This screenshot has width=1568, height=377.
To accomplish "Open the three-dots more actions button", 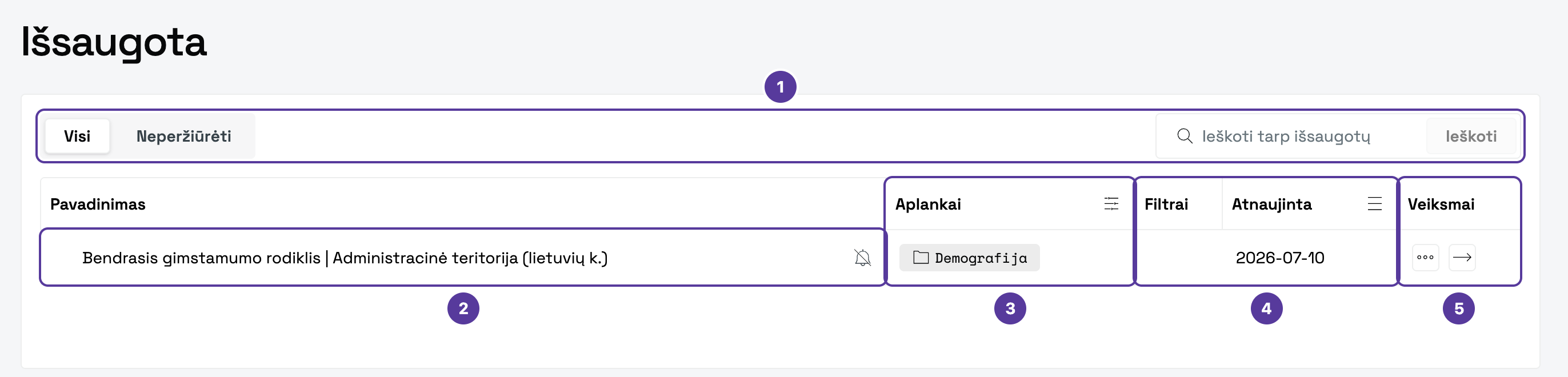I will pos(1425,257).
